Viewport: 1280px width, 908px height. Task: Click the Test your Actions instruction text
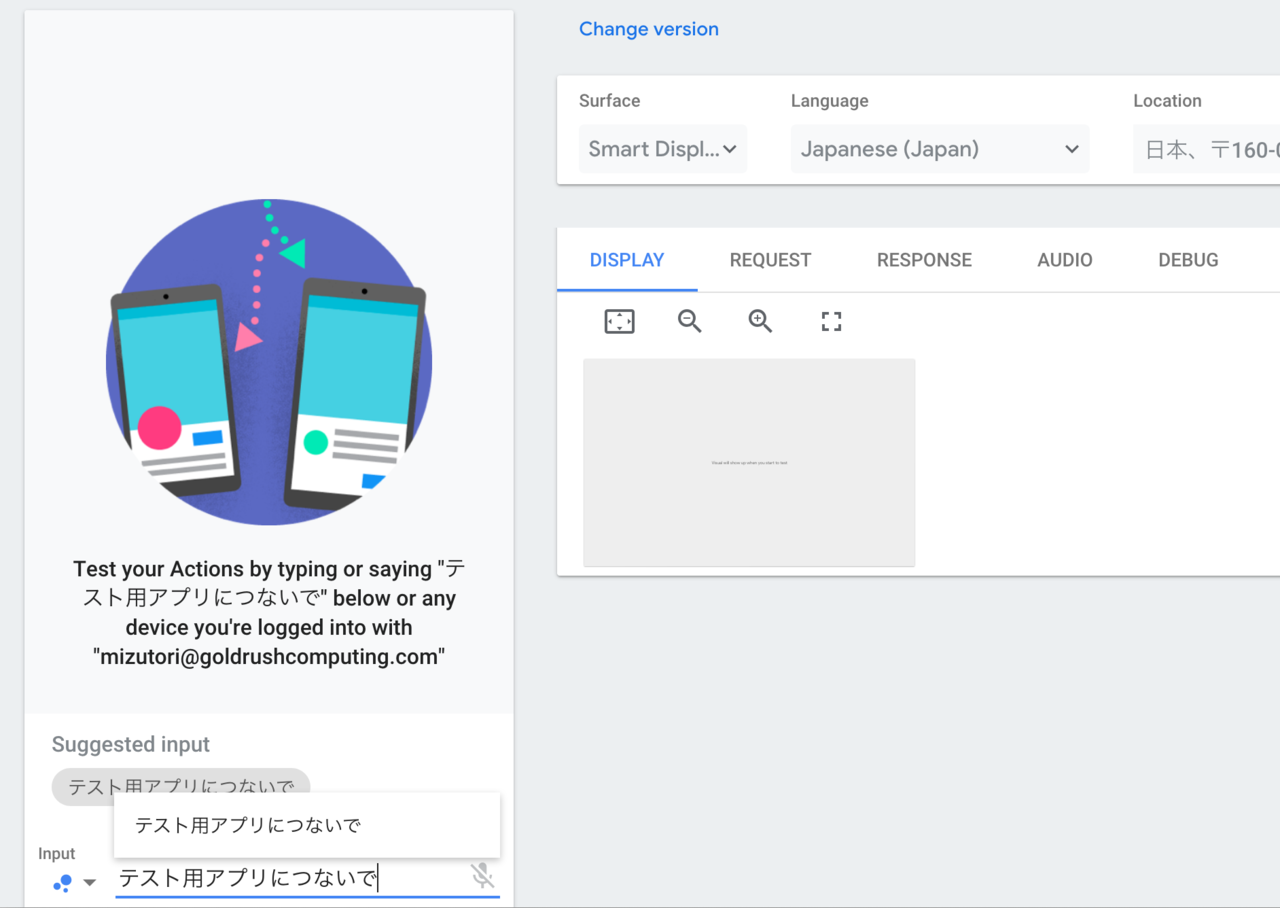269,613
